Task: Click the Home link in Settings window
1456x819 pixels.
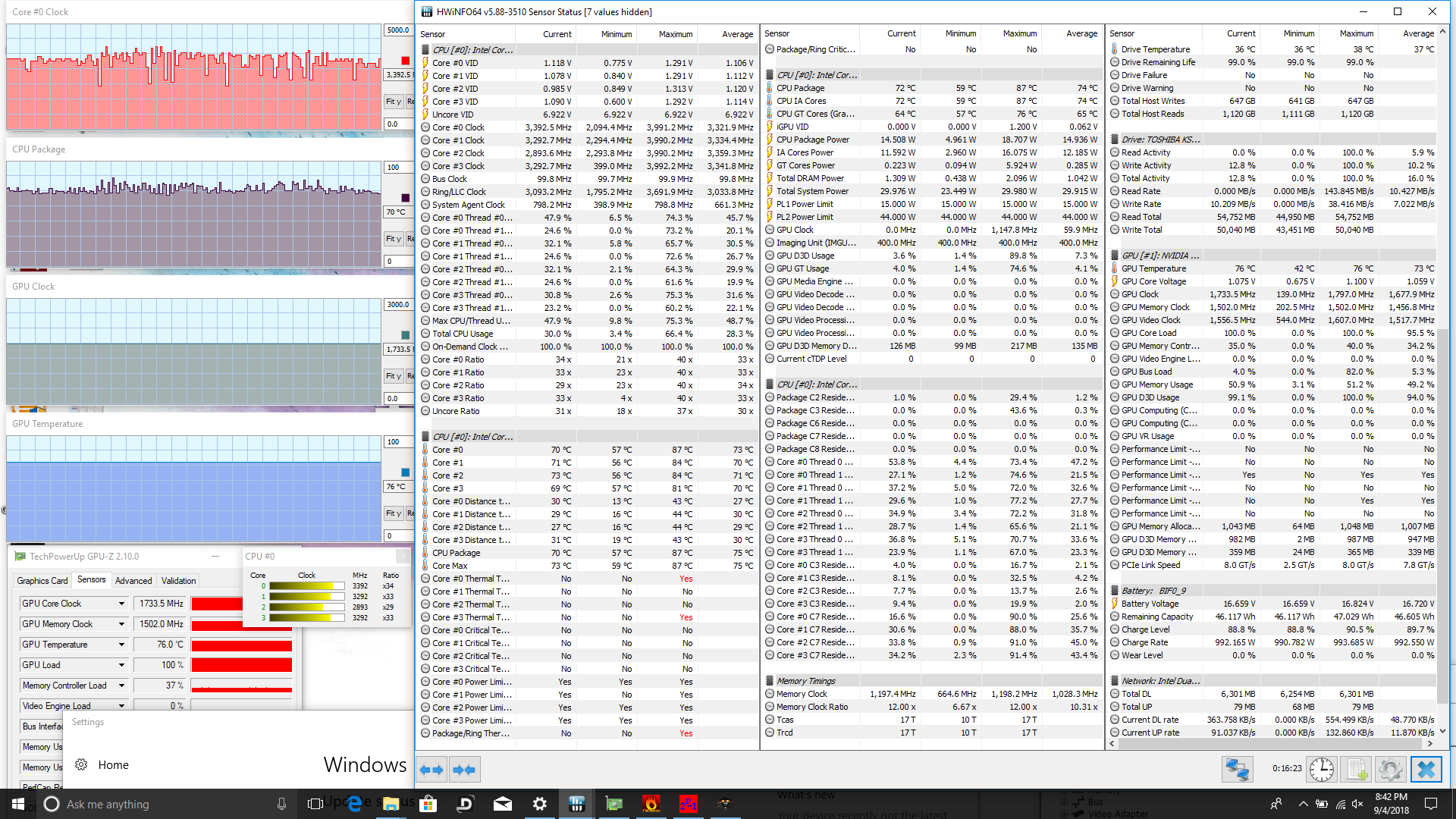Action: click(113, 765)
